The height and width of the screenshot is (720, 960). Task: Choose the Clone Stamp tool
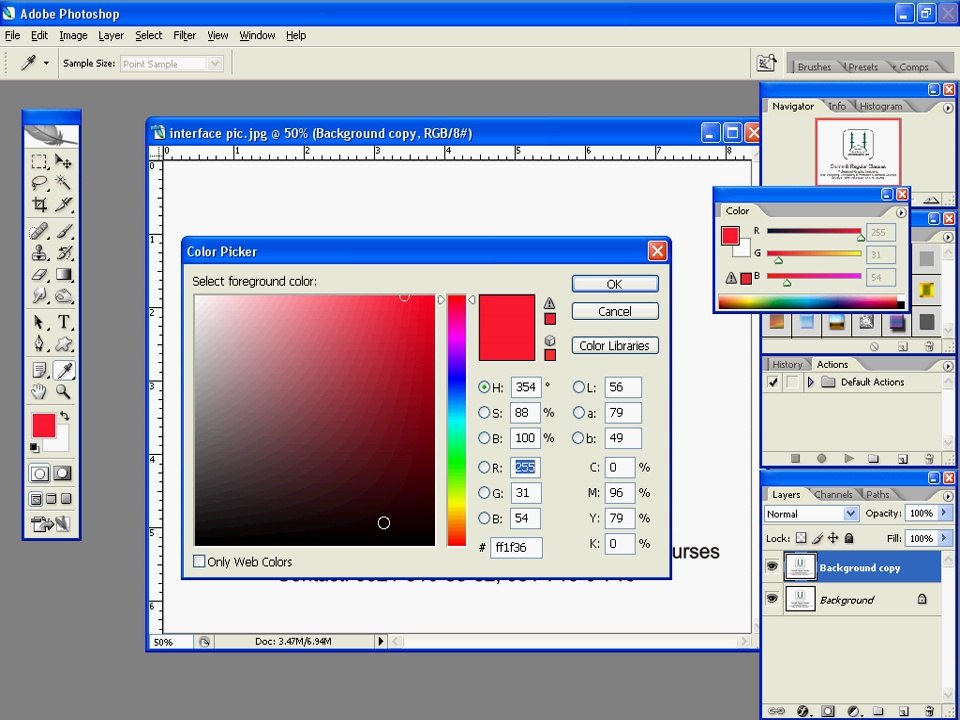click(39, 253)
